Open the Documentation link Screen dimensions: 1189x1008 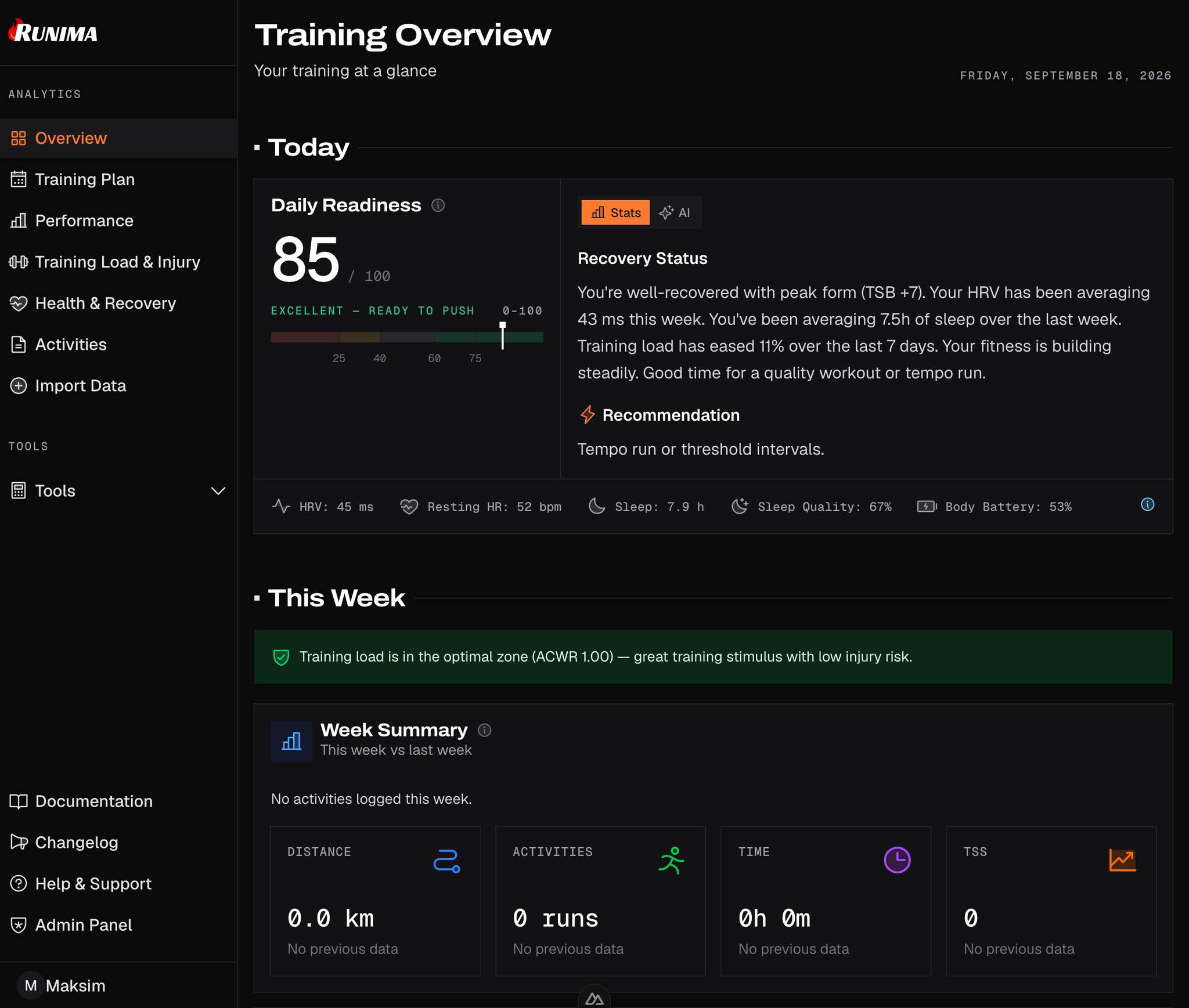[118, 801]
